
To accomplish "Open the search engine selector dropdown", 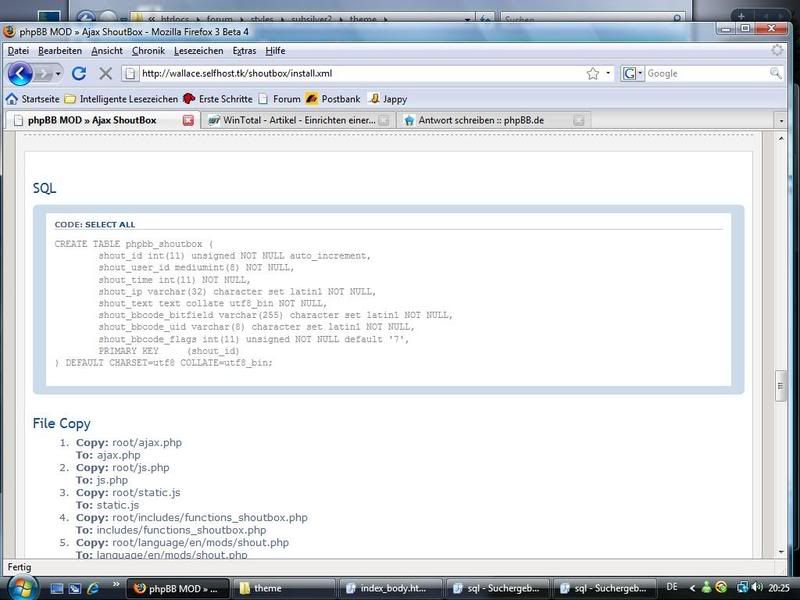I will click(x=640, y=73).
